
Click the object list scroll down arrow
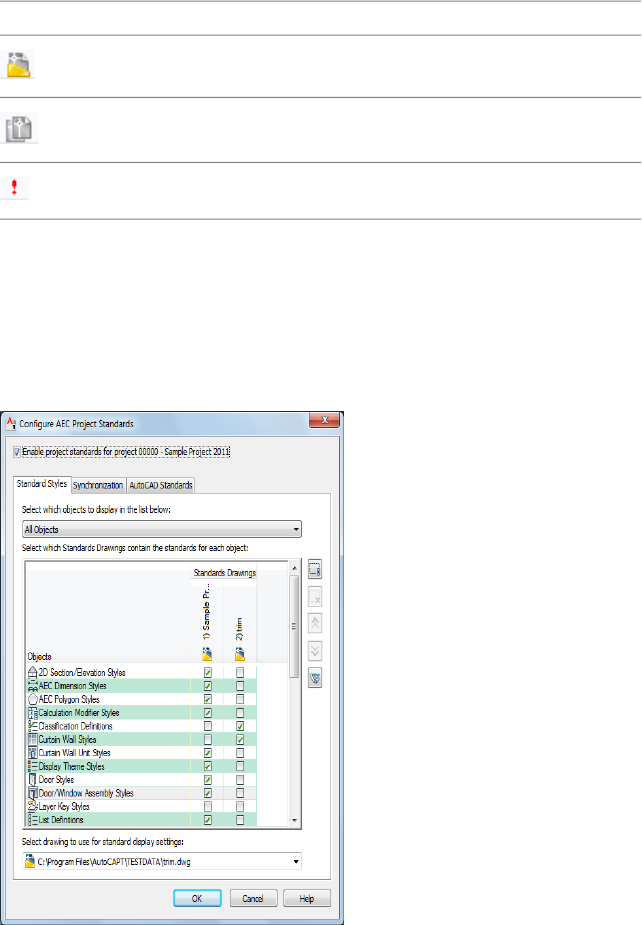pyautogui.click(x=295, y=821)
